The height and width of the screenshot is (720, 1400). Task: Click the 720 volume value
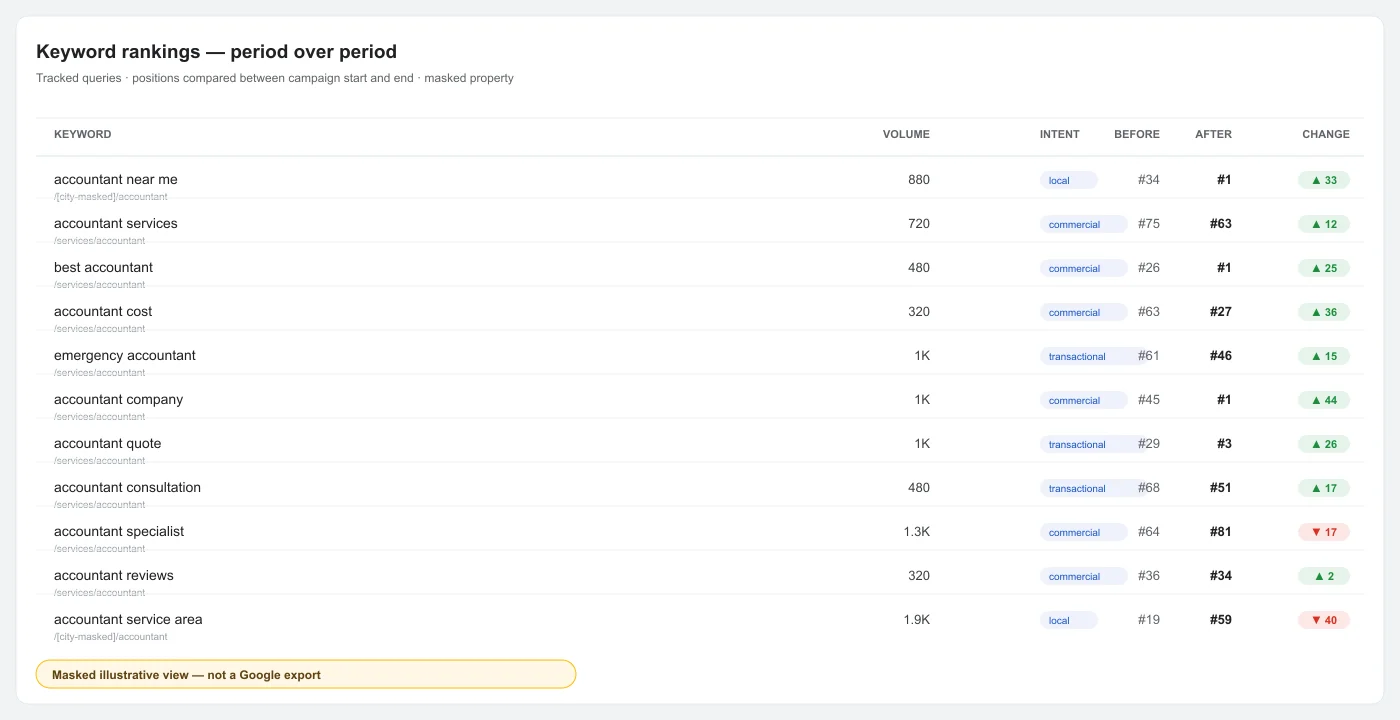click(x=919, y=224)
